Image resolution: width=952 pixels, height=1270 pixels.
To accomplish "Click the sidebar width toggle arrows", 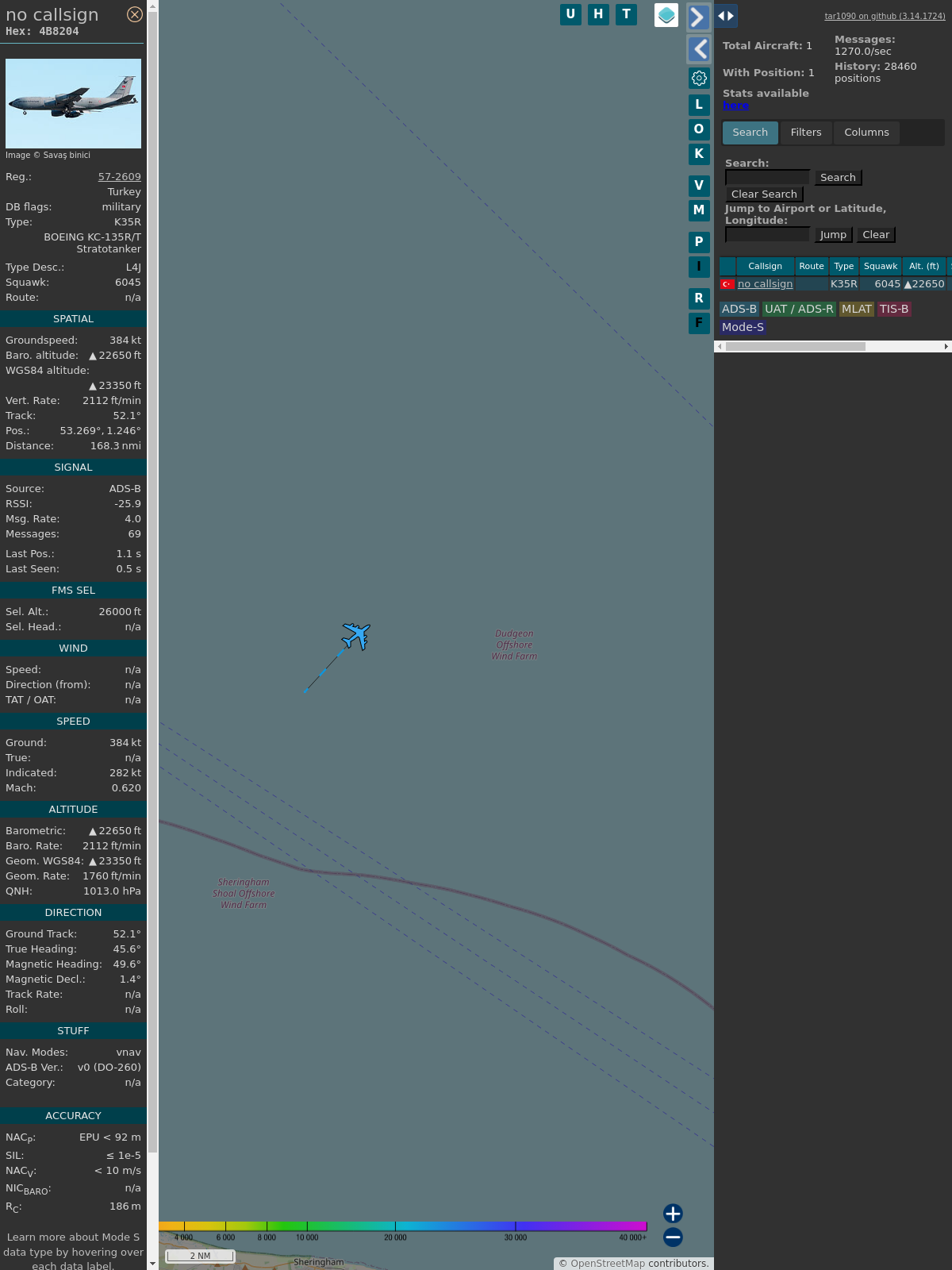I will coord(726,16).
